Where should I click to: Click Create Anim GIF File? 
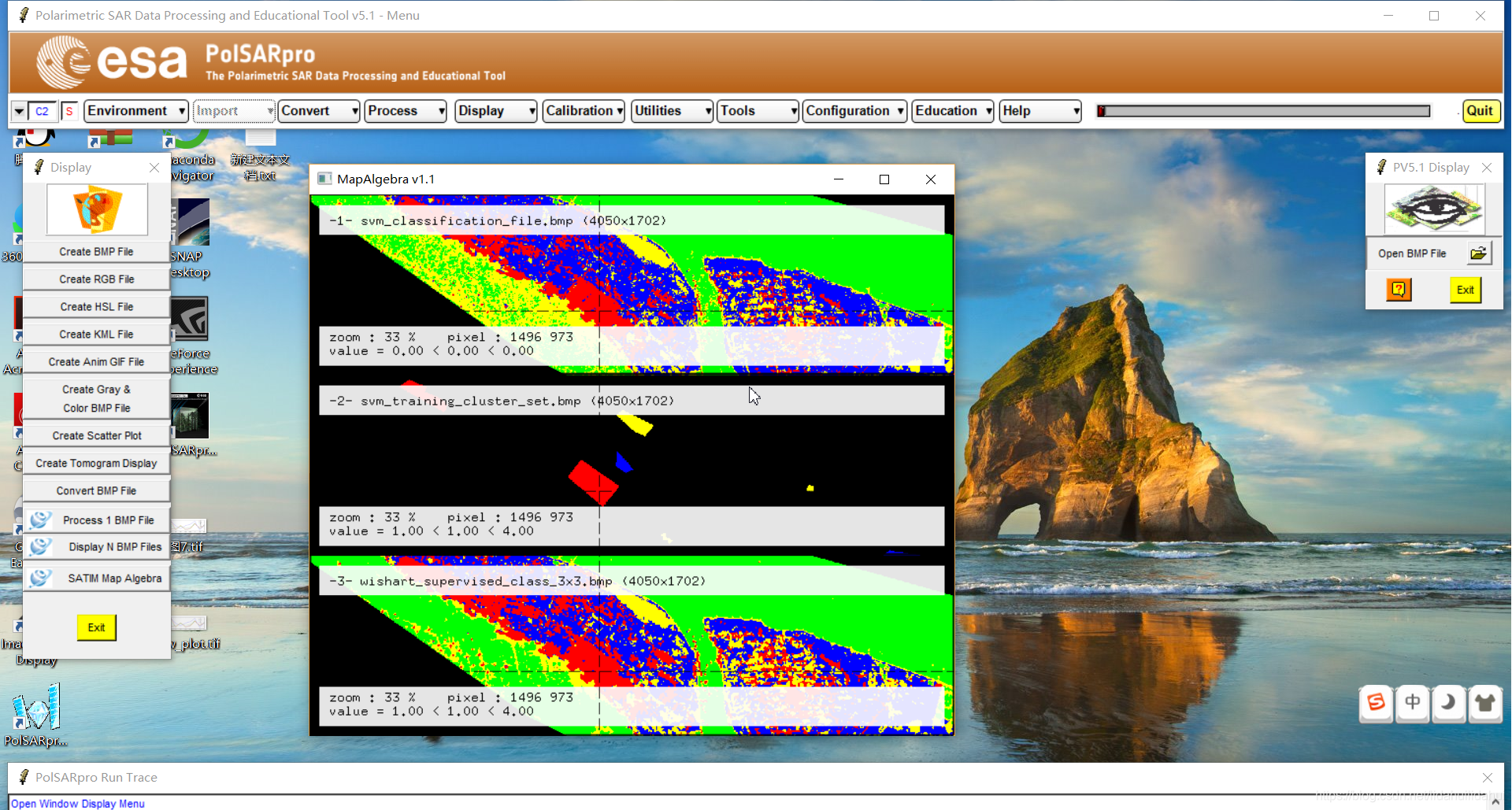point(96,362)
